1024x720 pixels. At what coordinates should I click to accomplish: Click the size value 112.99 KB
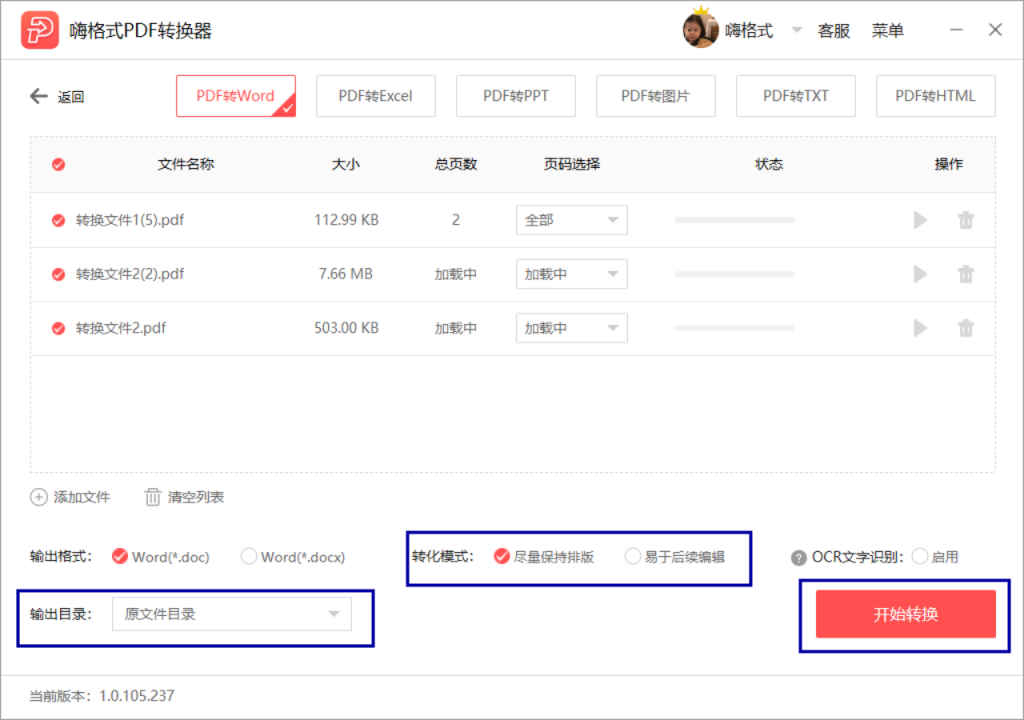pos(346,220)
